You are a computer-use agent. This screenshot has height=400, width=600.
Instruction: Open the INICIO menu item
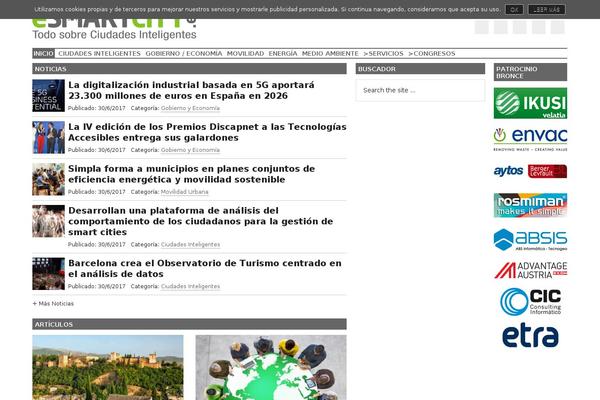(x=44, y=54)
